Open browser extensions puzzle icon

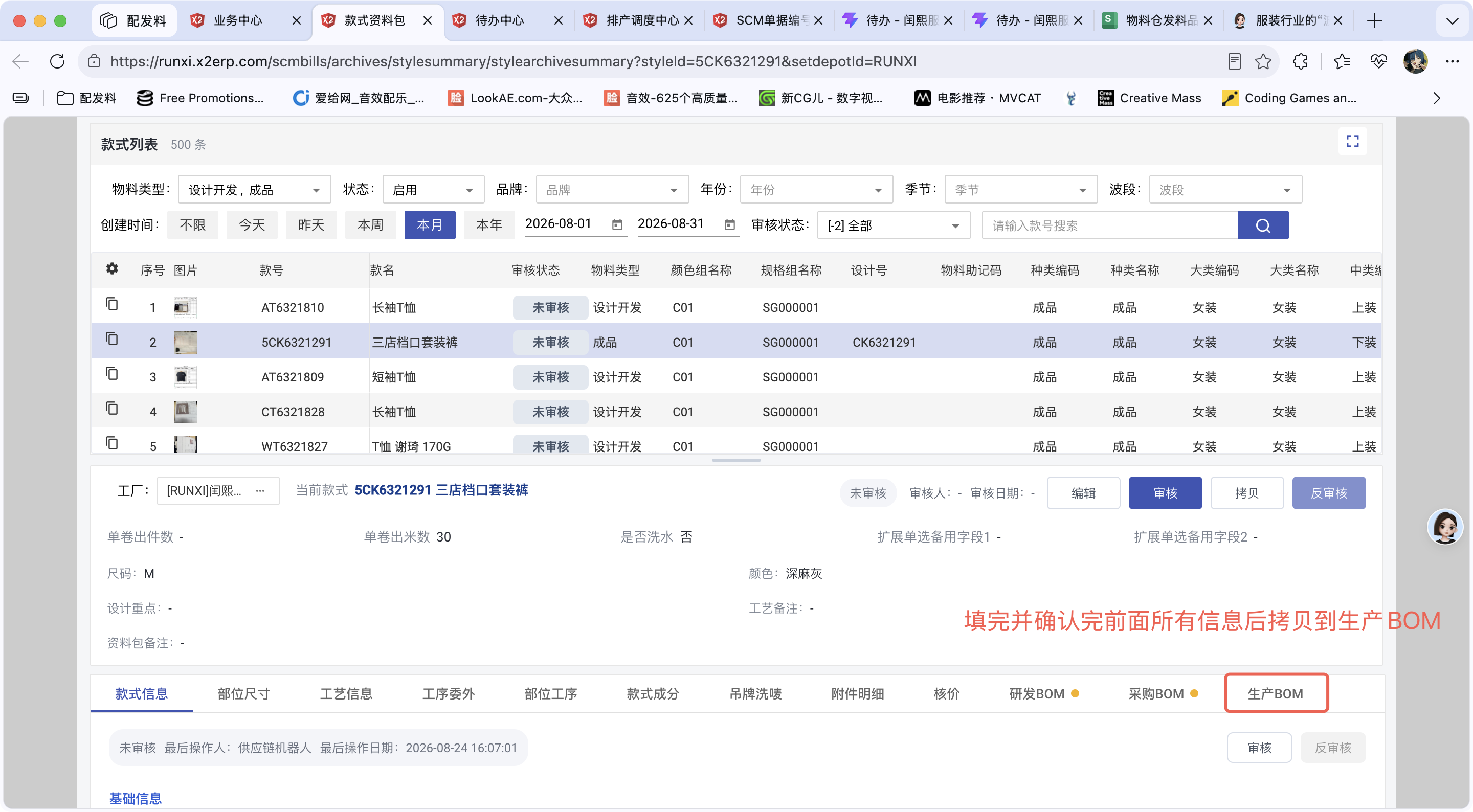point(1300,61)
